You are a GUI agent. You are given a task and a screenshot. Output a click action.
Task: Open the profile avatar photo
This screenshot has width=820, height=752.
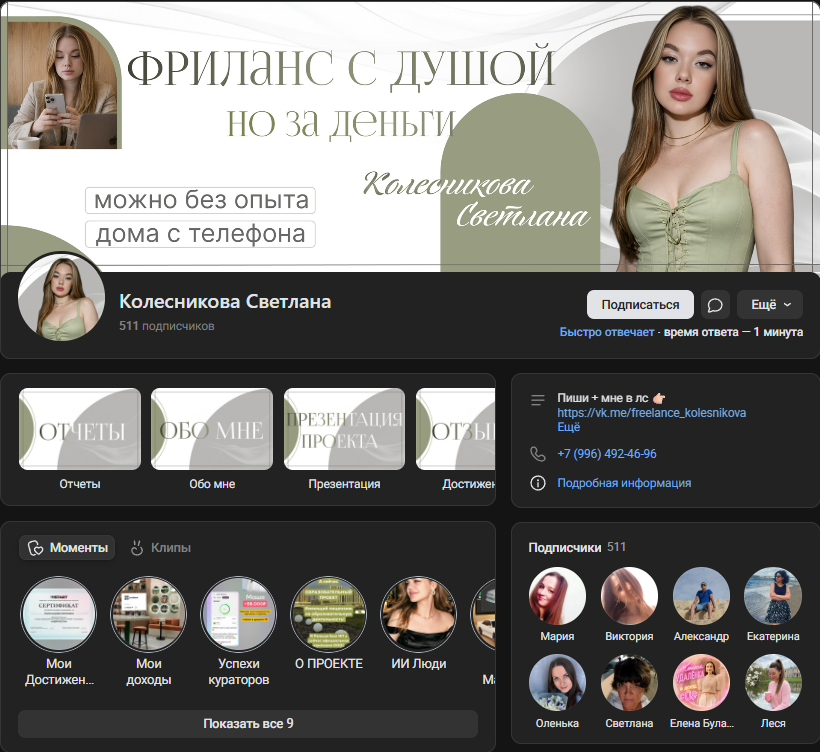[x=62, y=297]
